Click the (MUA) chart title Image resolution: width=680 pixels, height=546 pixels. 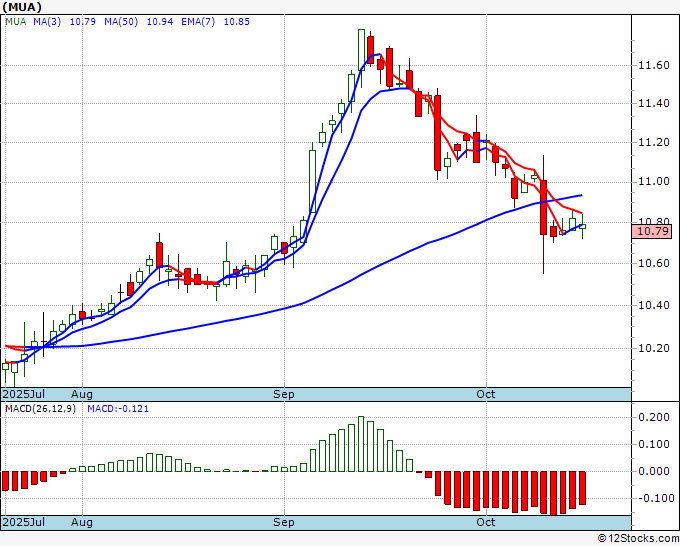click(x=22, y=7)
